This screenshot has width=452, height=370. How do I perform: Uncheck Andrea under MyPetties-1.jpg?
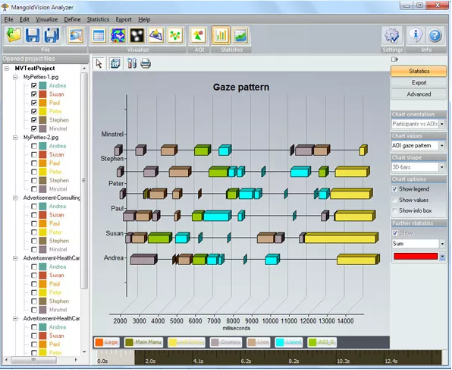click(34, 85)
